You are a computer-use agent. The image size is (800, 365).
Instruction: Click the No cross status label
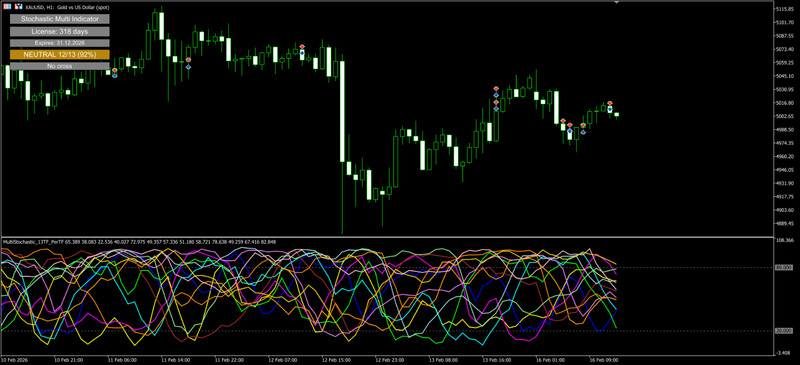(59, 66)
